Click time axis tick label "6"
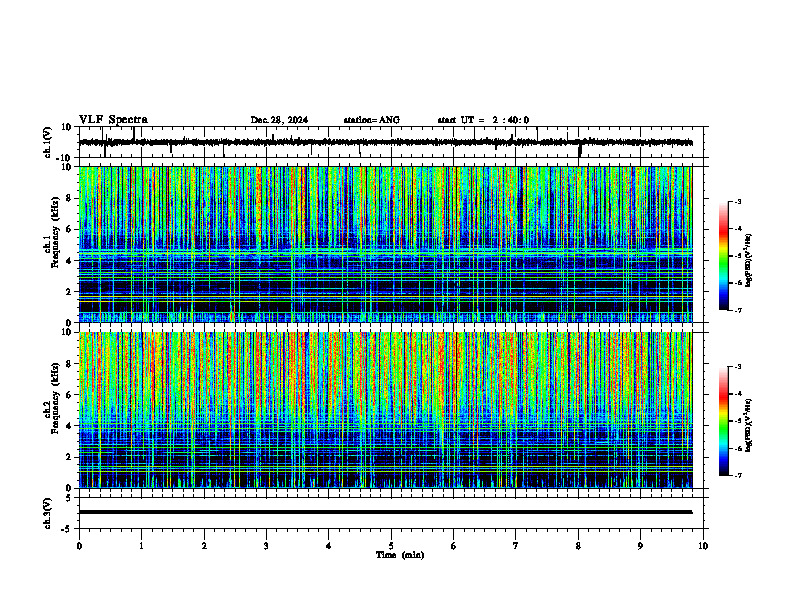The image size is (792, 612). coord(454,546)
